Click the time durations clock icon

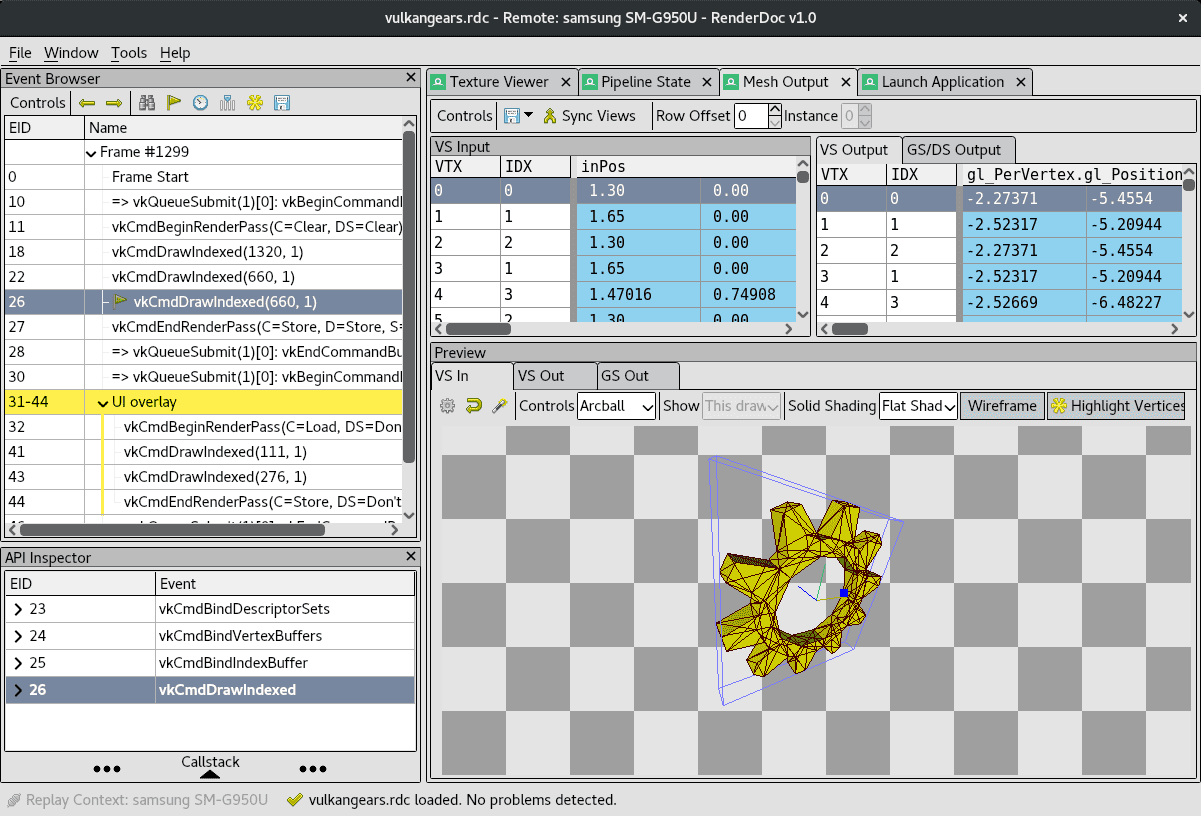click(x=201, y=103)
